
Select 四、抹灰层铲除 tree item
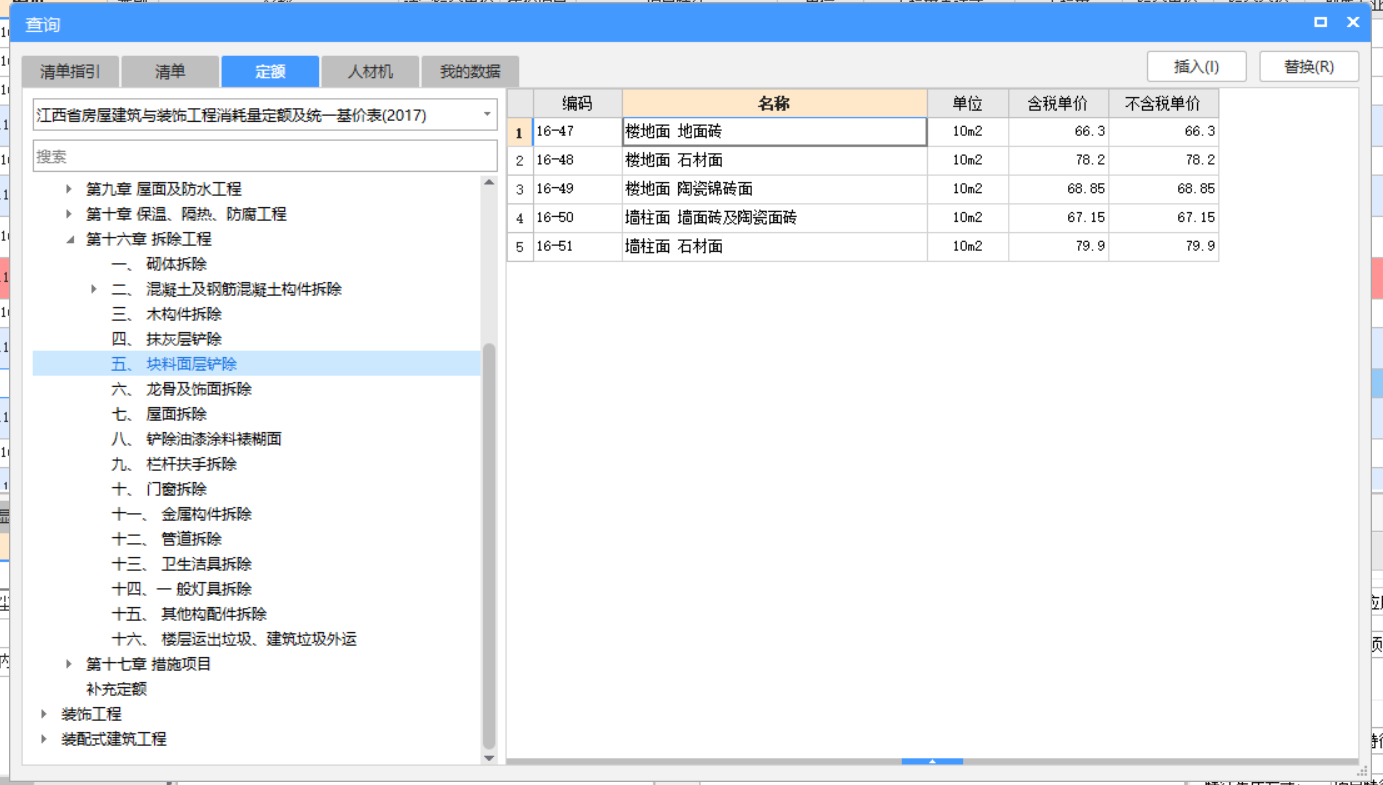click(166, 339)
